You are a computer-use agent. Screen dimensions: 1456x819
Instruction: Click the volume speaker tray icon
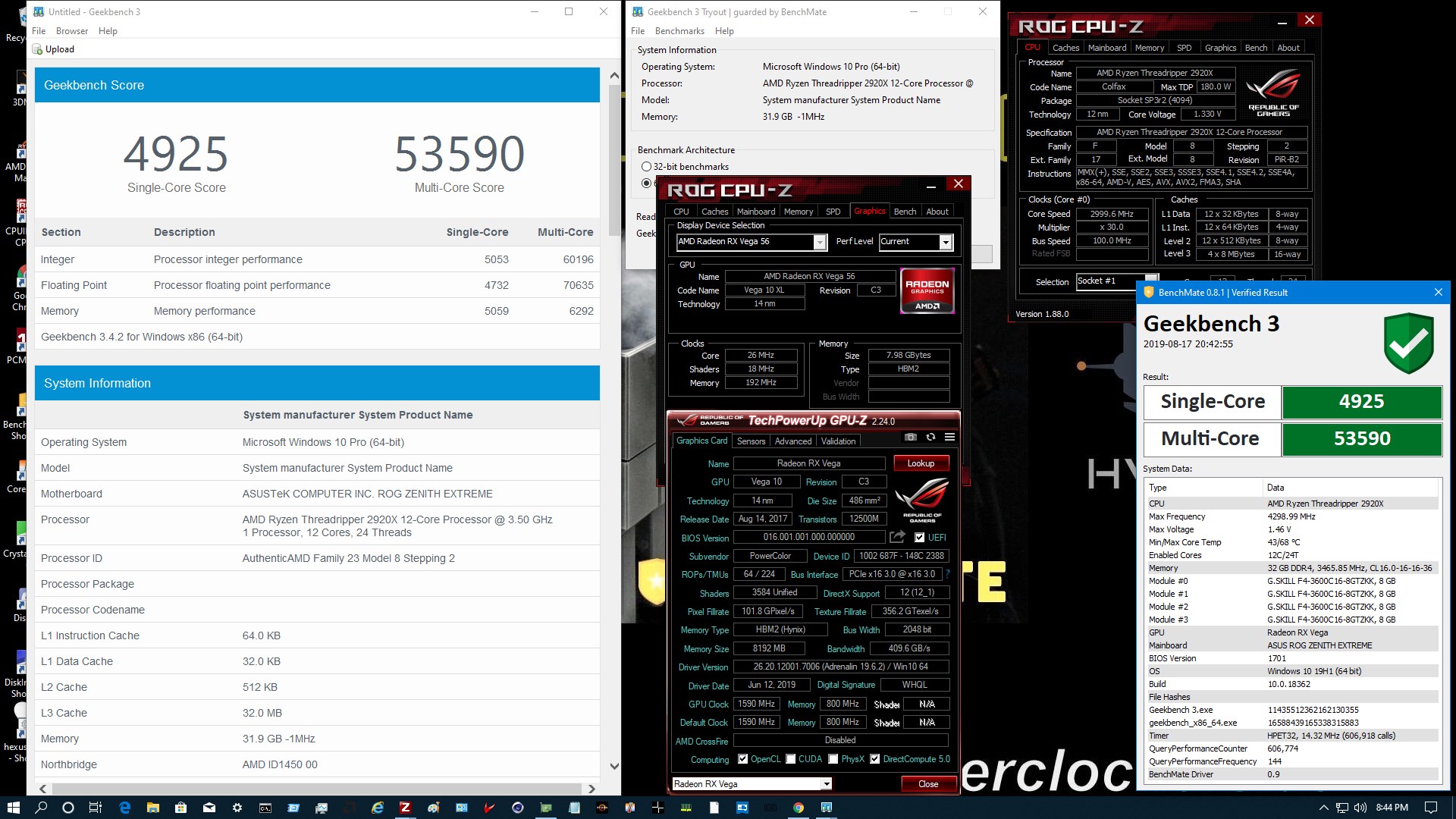click(1360, 808)
